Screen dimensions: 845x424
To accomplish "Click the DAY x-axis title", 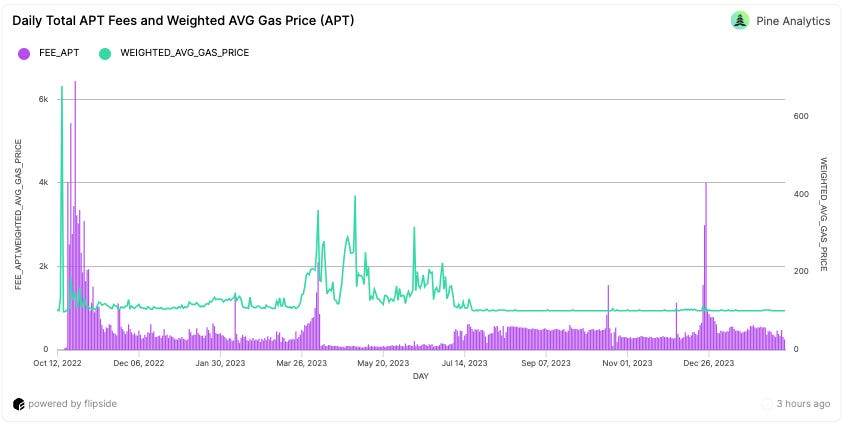I will tap(421, 376).
